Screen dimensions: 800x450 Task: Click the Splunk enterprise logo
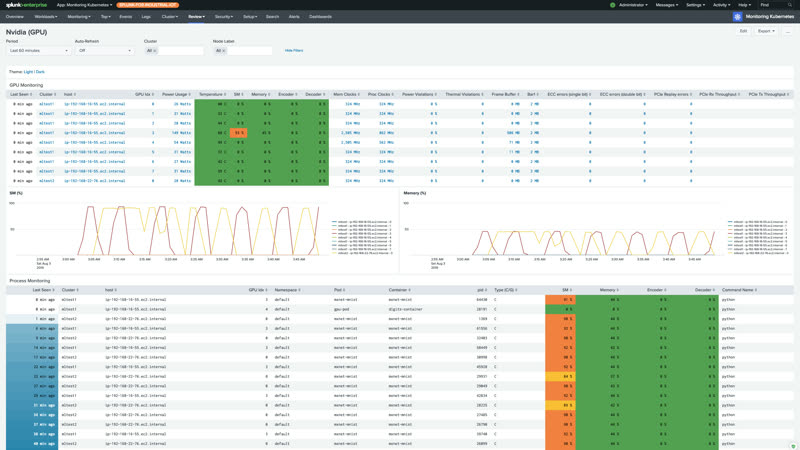pos(26,5)
